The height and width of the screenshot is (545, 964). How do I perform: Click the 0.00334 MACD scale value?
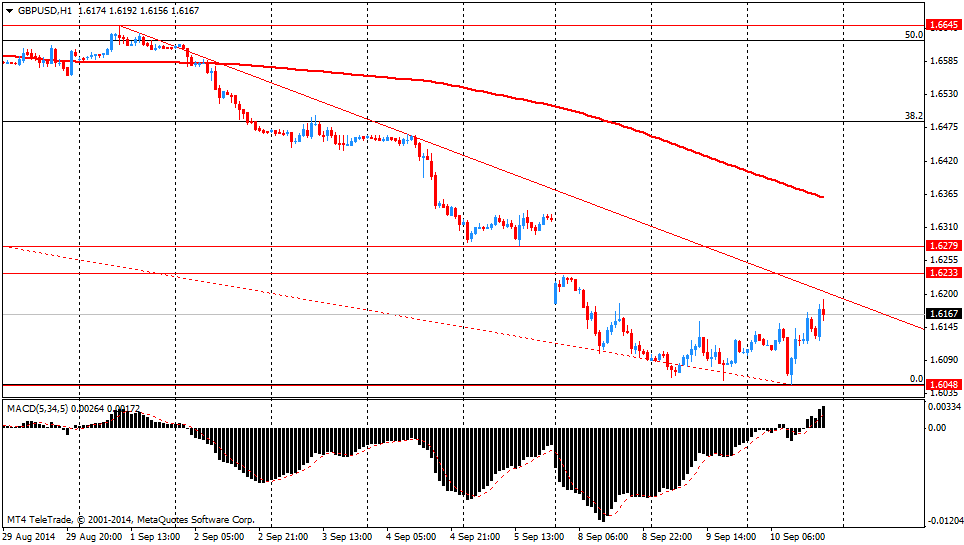pyautogui.click(x=945, y=407)
